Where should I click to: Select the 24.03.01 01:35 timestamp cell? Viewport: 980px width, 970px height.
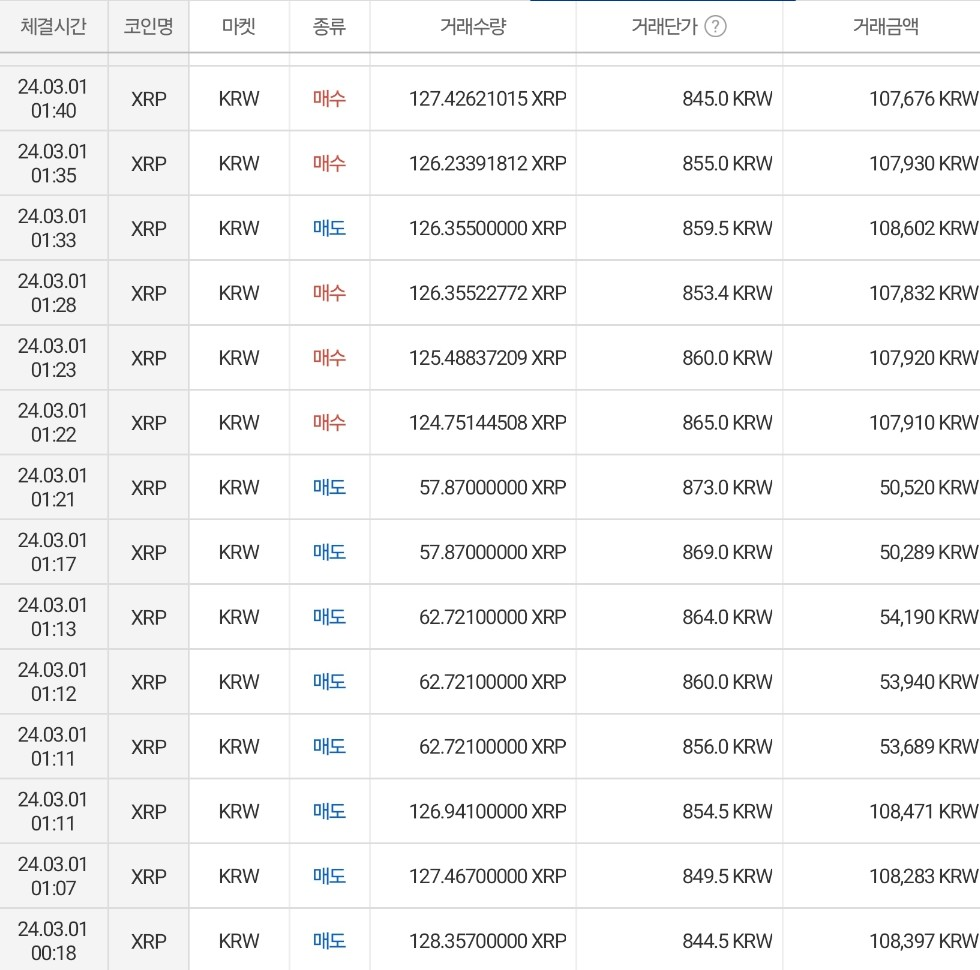pyautogui.click(x=53, y=163)
